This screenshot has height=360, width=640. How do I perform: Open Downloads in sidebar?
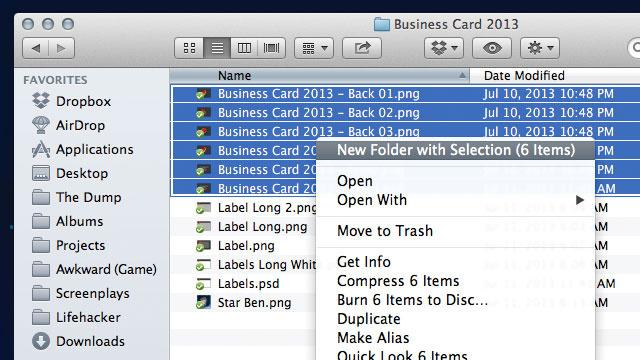click(x=78, y=341)
